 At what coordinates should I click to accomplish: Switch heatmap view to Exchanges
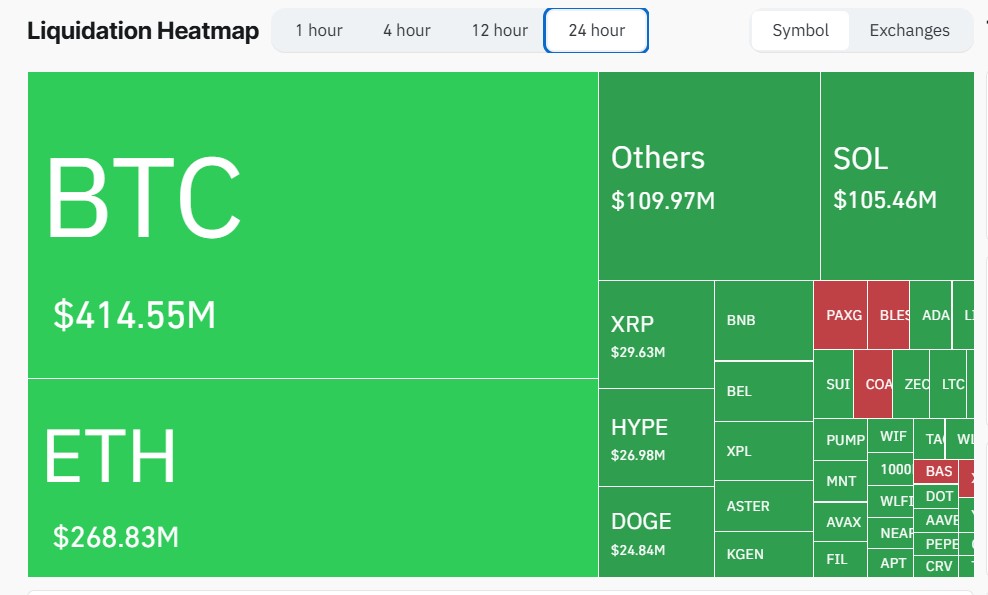pos(909,30)
